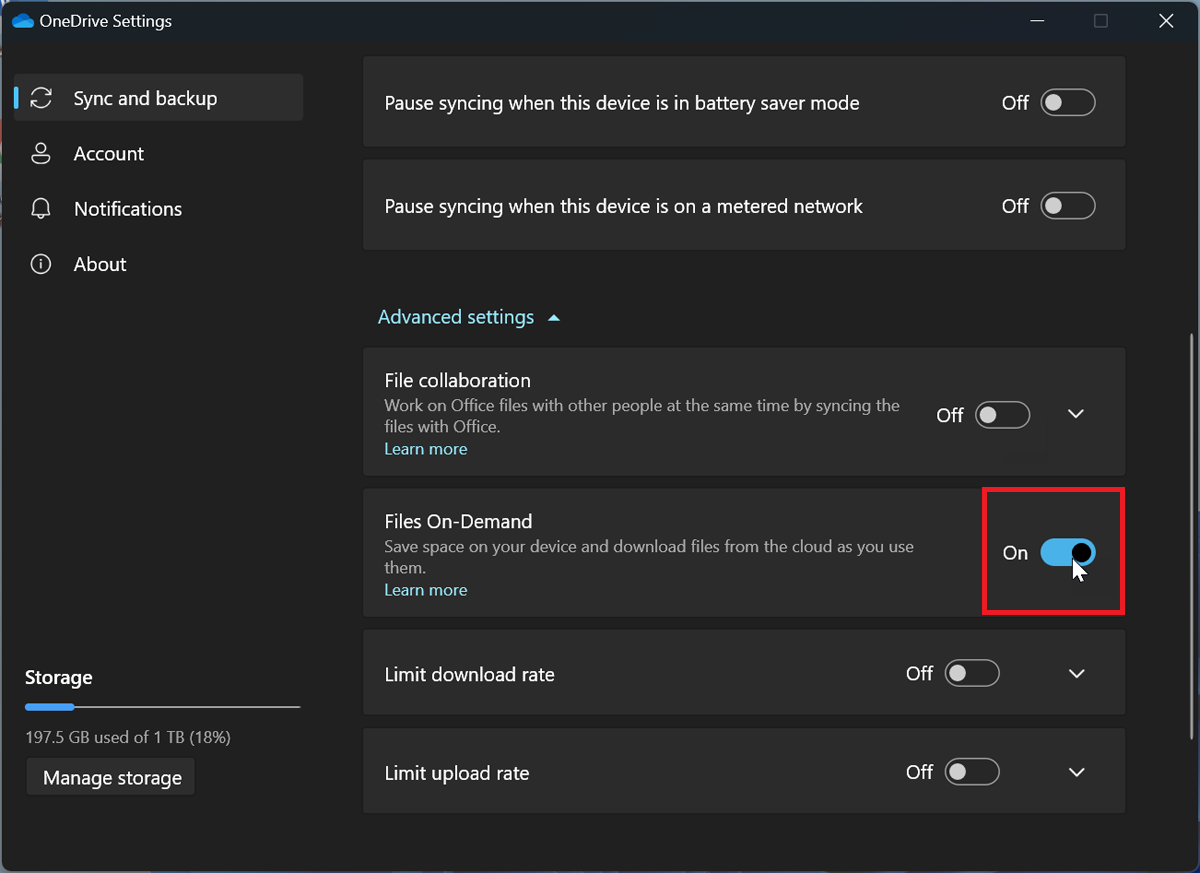1200x873 pixels.
Task: Select the person icon next to Account
Action: (x=40, y=153)
